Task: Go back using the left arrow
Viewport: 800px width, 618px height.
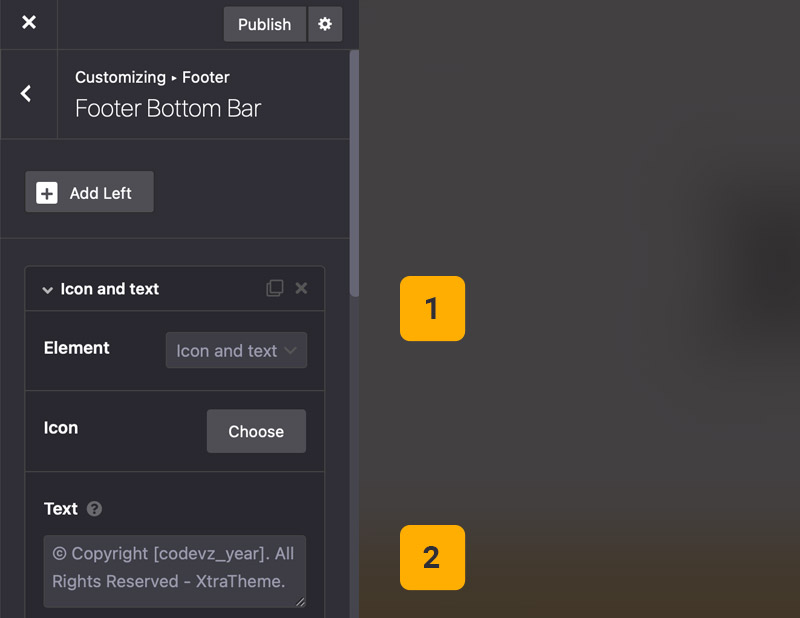Action: 27,94
